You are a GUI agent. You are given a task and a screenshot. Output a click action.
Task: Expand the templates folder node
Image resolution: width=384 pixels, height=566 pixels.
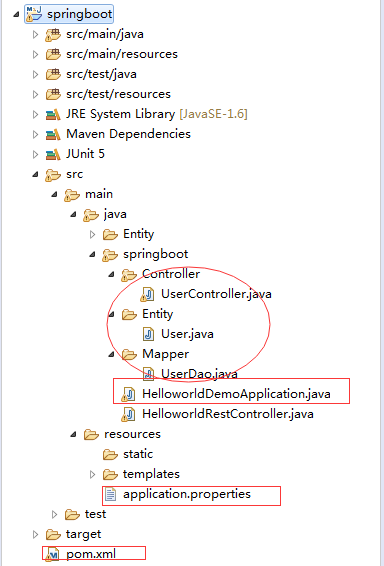pos(92,474)
